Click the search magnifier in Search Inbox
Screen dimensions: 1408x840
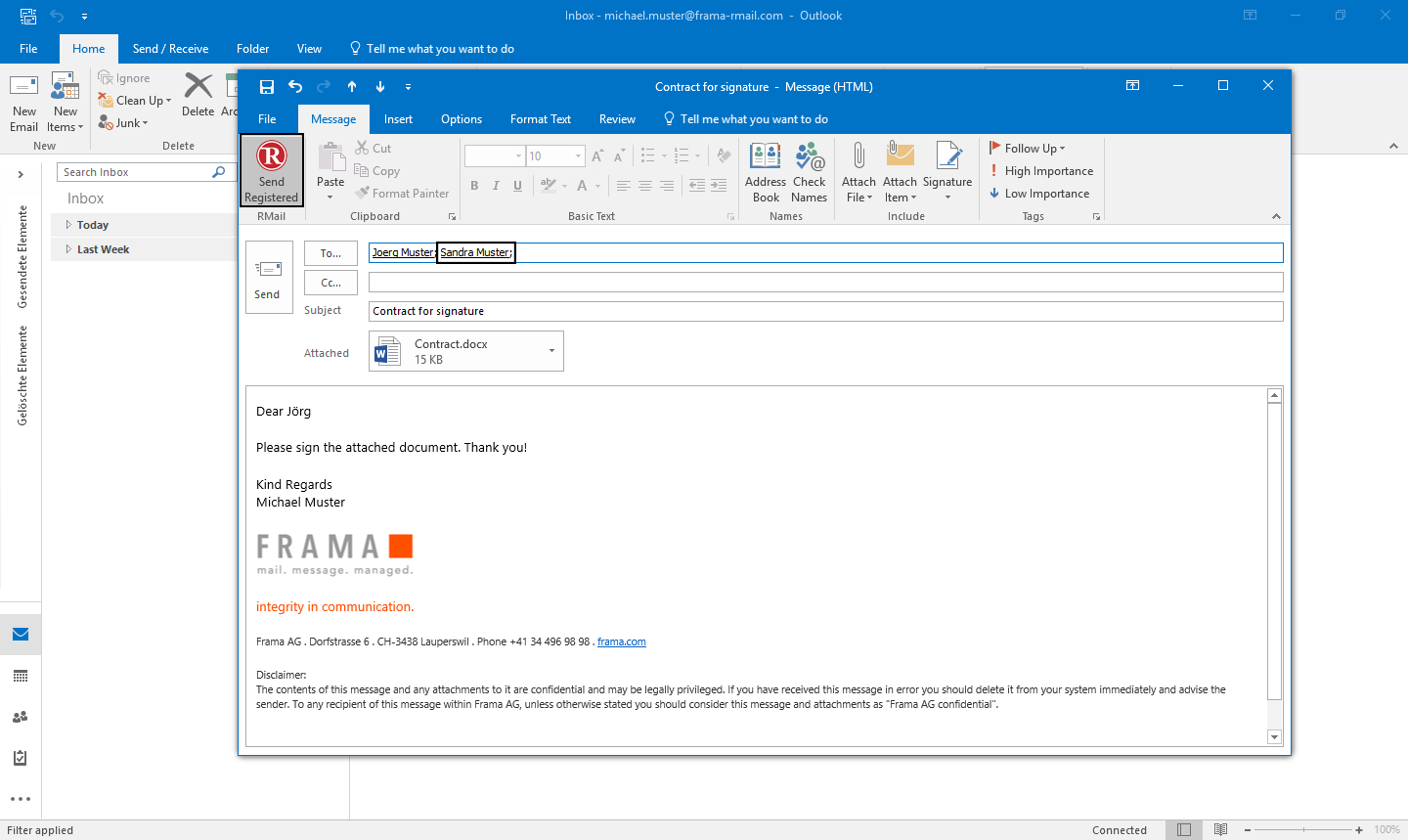[219, 172]
